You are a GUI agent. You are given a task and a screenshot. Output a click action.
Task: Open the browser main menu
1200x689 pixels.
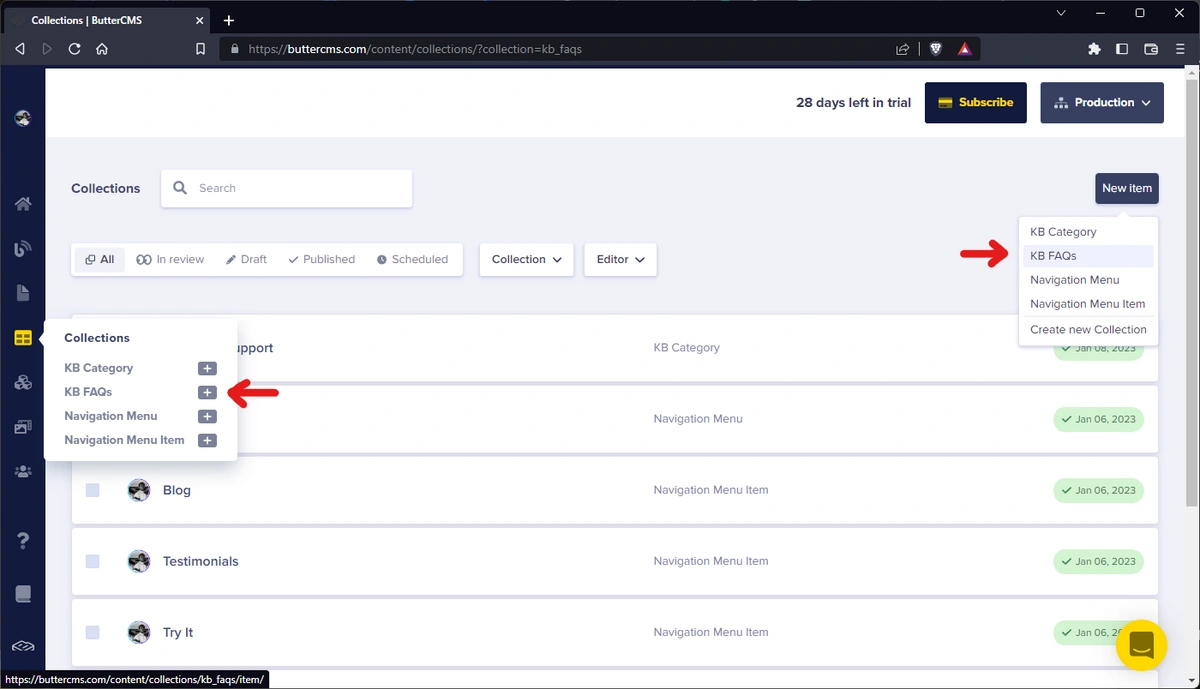(x=1180, y=48)
